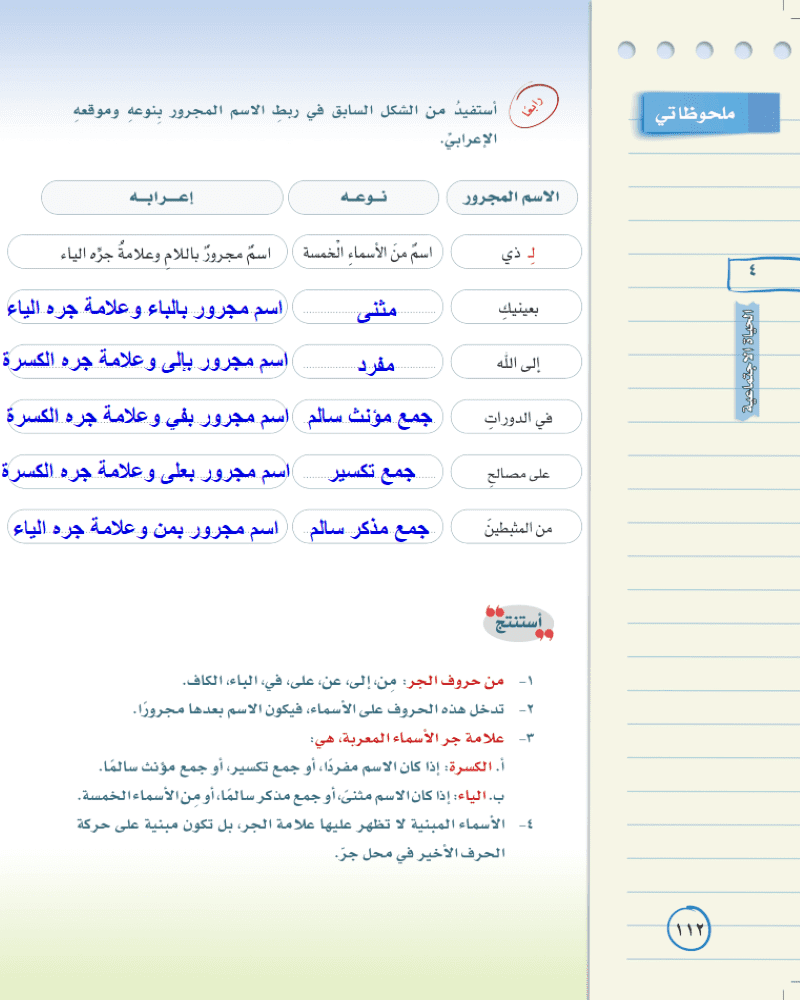
Task: Click the 'لِـ ذي' cell
Action: tap(516, 252)
